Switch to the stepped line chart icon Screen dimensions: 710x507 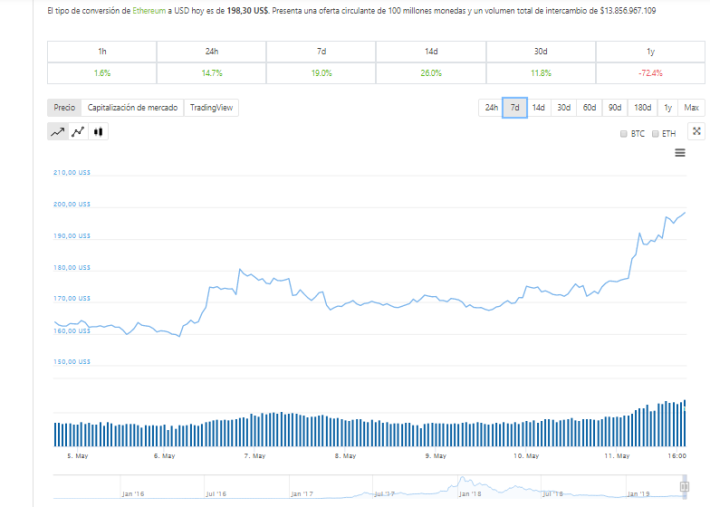pos(78,131)
